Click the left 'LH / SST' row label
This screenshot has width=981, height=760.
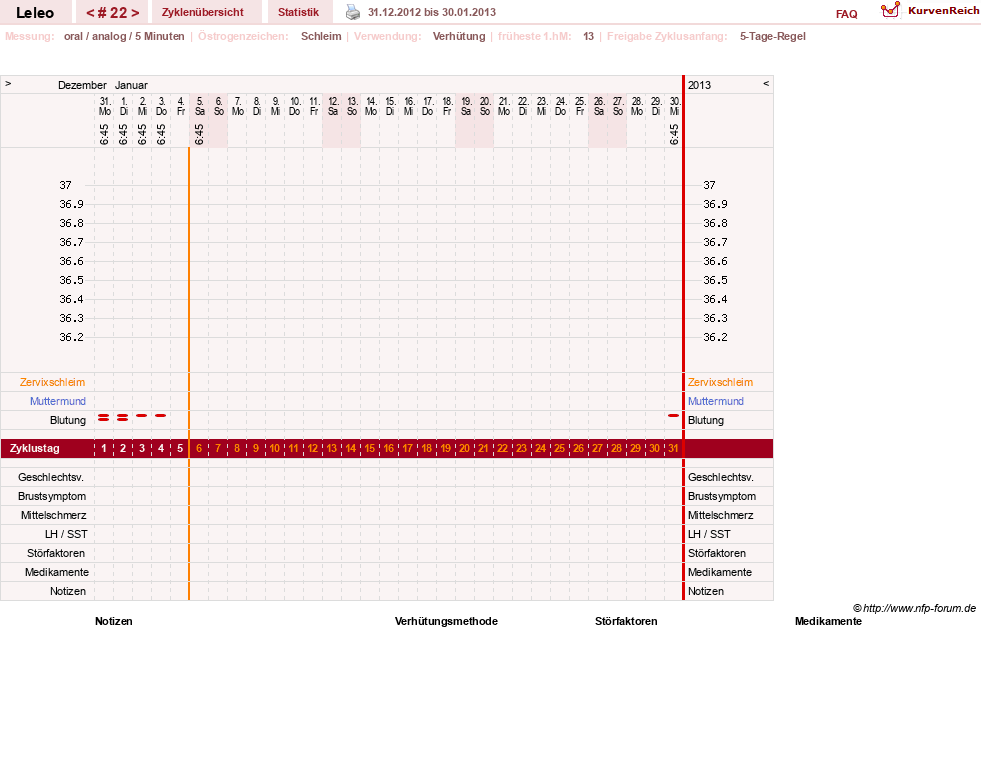(x=66, y=534)
